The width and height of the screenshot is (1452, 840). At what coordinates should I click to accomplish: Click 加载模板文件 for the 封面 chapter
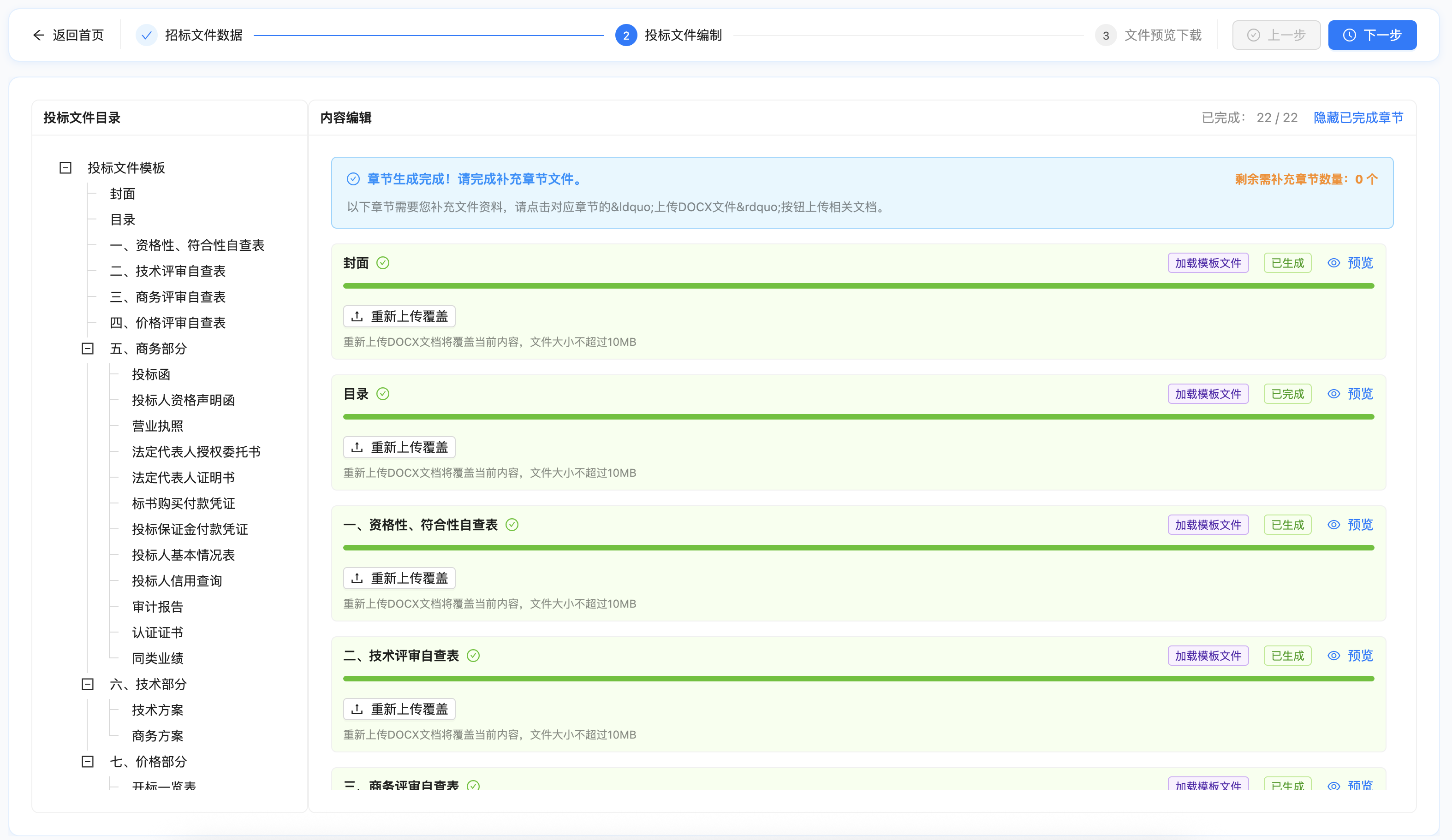pyautogui.click(x=1208, y=262)
